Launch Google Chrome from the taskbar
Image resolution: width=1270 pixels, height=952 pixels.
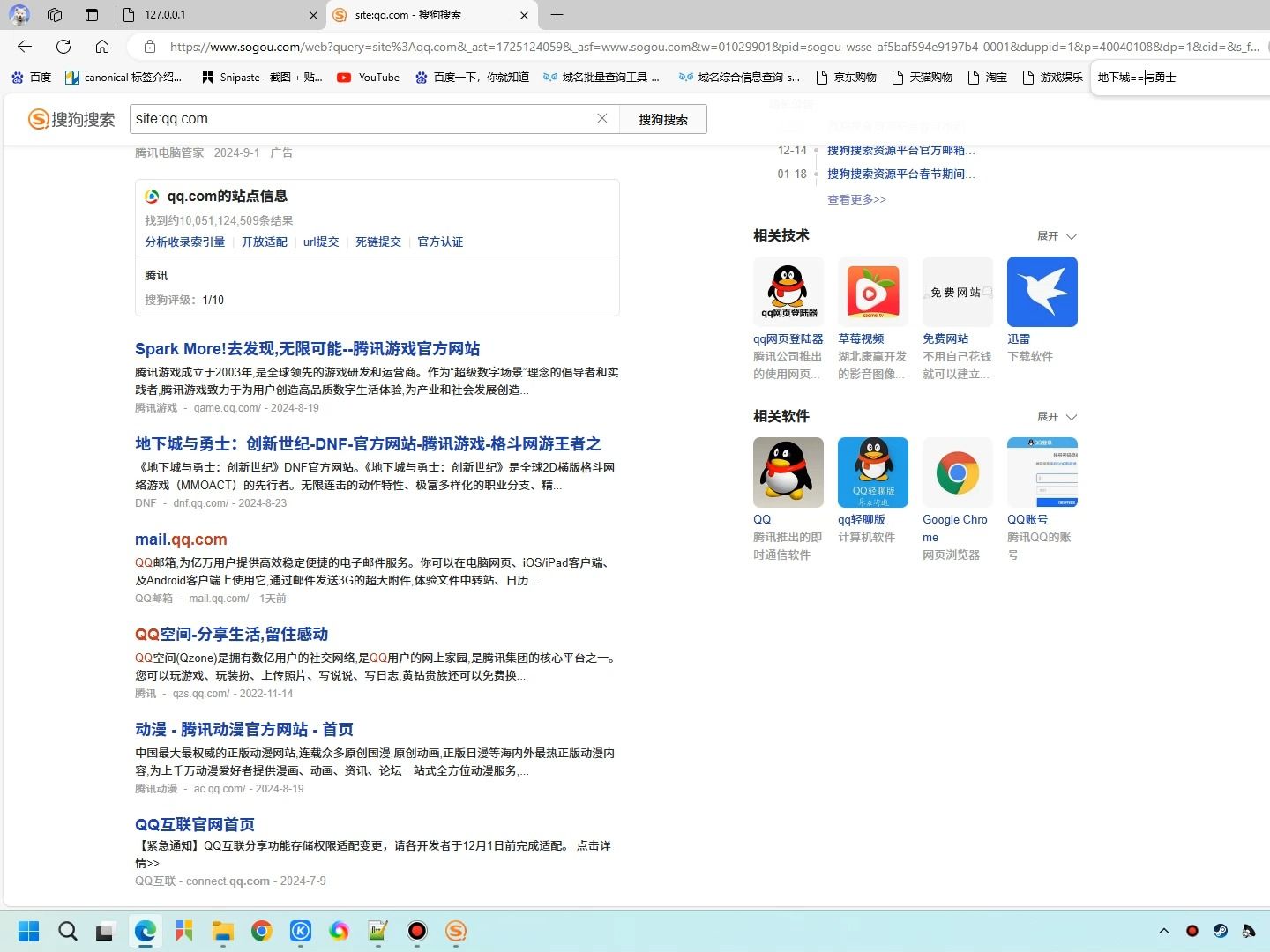point(262,931)
